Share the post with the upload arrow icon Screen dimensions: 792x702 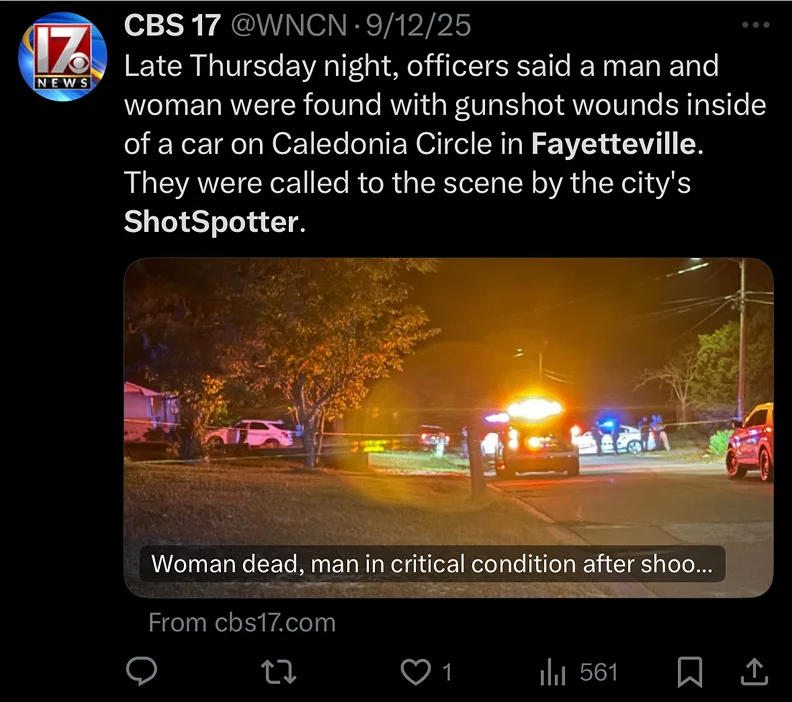click(x=754, y=672)
